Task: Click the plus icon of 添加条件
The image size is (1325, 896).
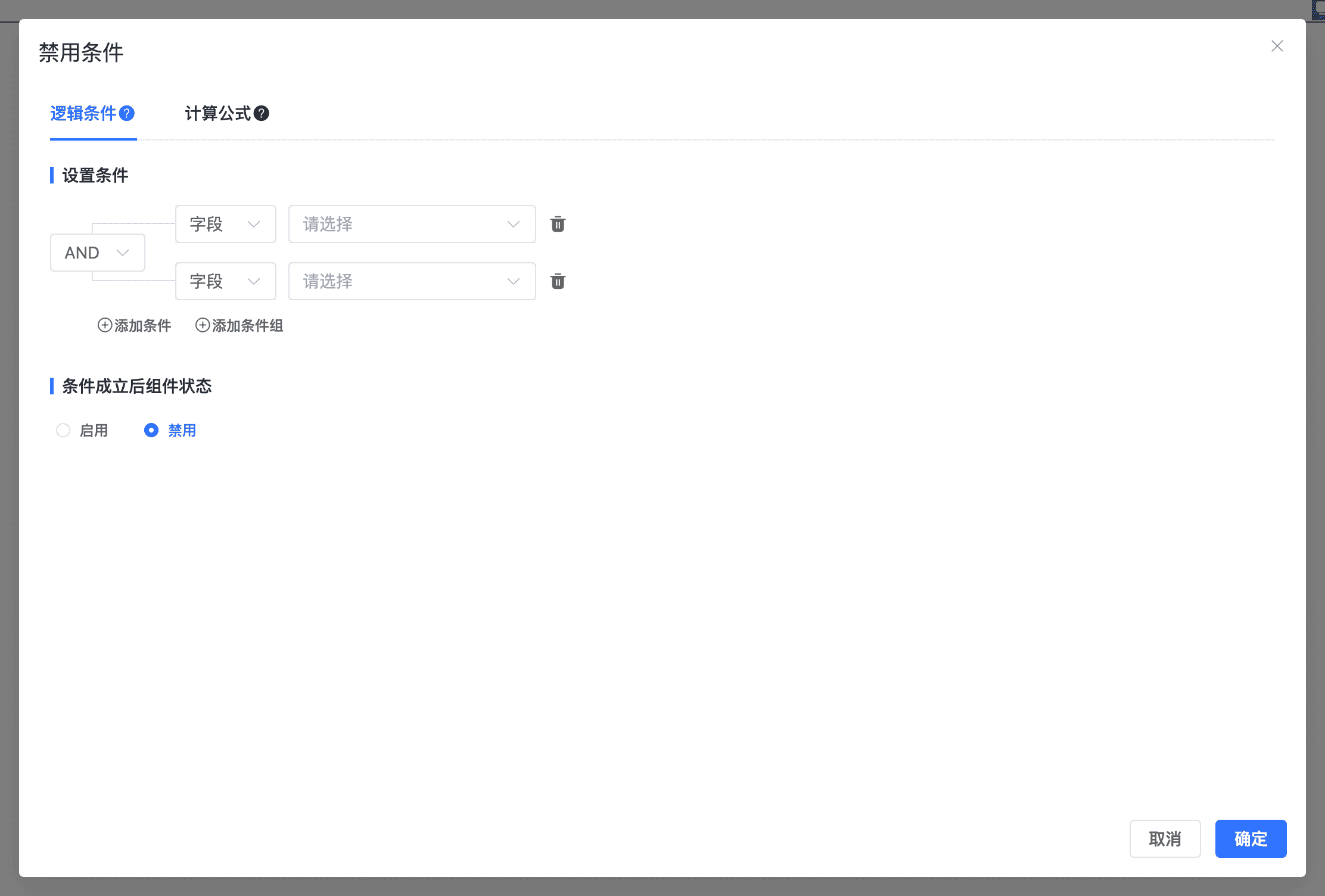Action: [105, 325]
